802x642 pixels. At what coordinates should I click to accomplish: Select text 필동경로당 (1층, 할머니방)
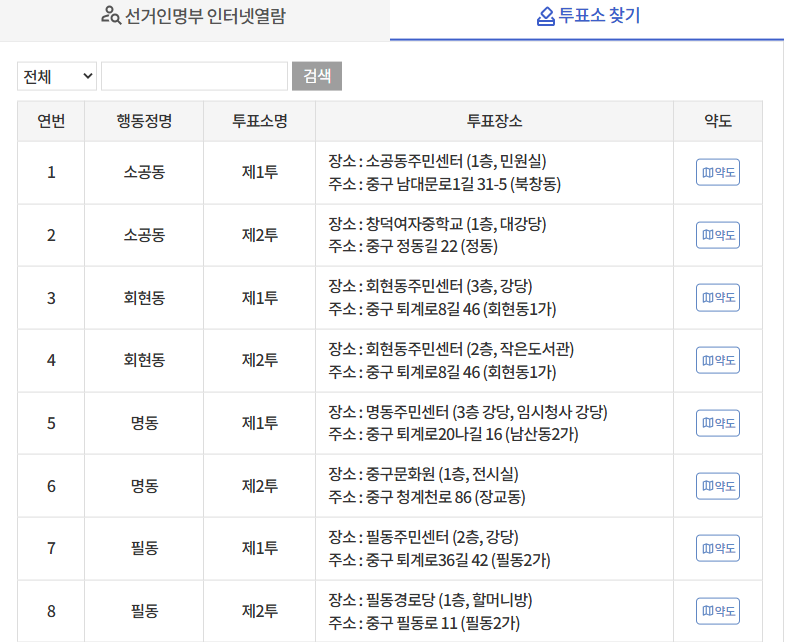point(449,600)
